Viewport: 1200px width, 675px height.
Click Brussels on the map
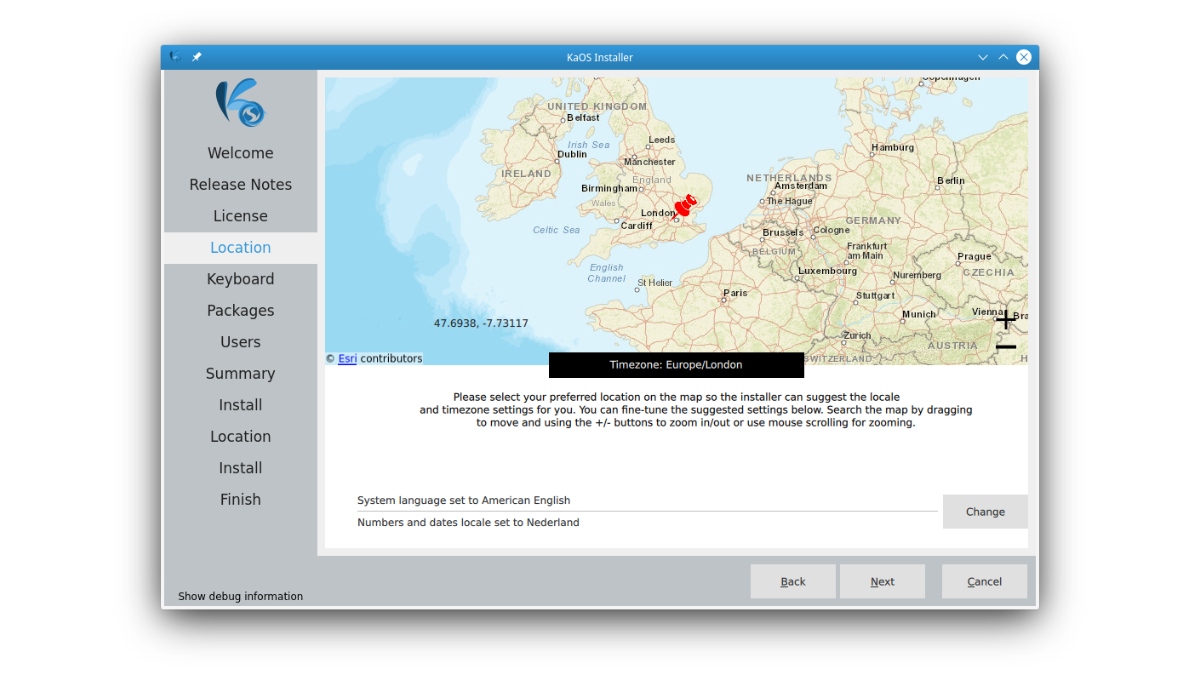pyautogui.click(x=783, y=232)
